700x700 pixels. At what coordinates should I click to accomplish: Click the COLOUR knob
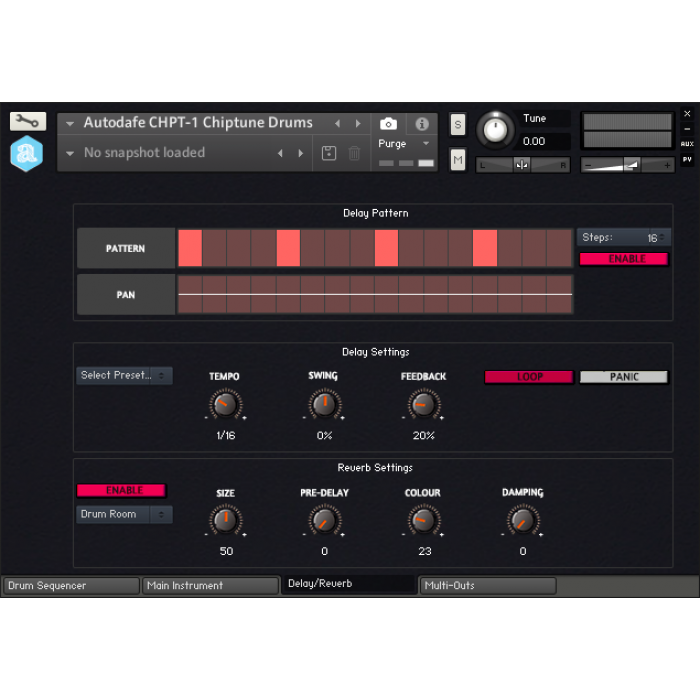coord(424,521)
